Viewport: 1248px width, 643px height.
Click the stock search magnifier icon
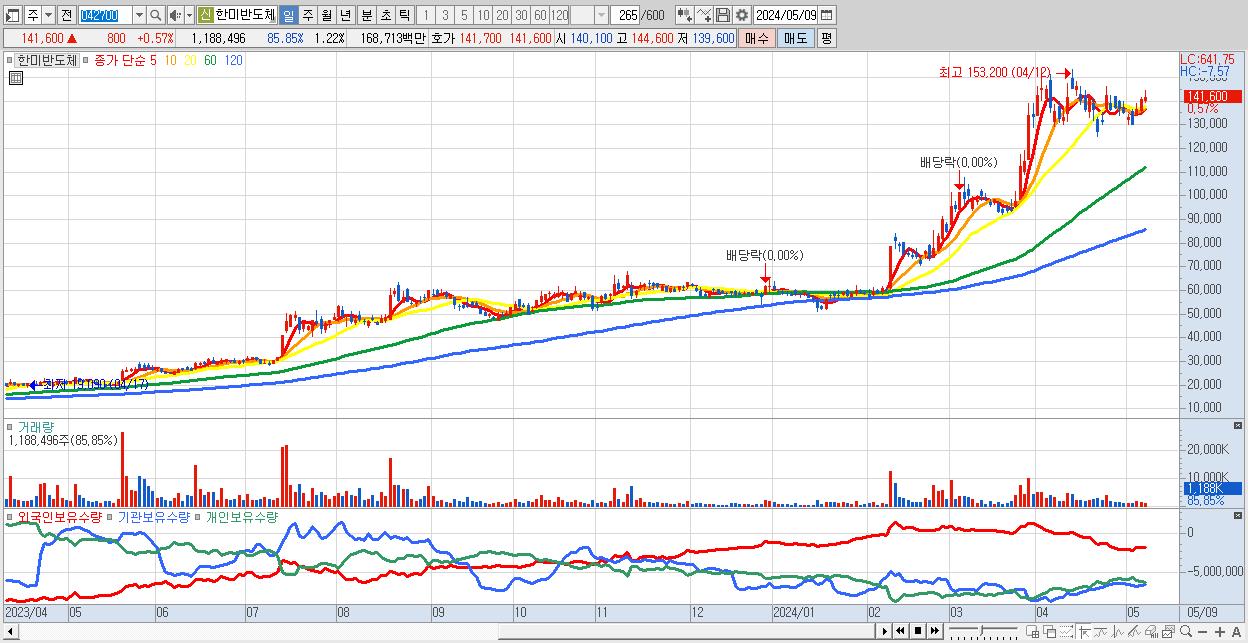coord(156,15)
